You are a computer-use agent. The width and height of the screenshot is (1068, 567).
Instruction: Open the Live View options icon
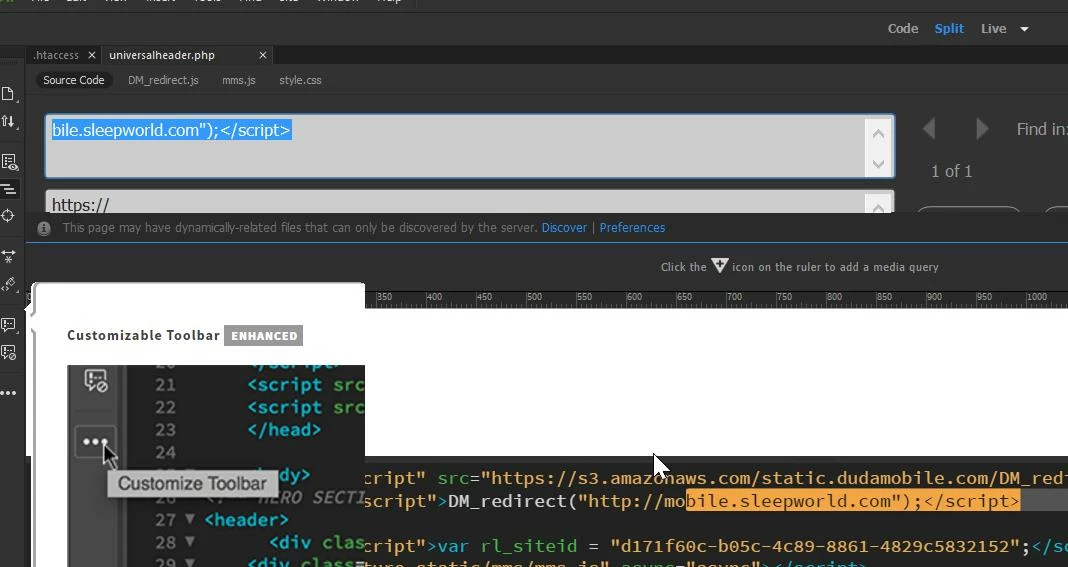click(9, 162)
